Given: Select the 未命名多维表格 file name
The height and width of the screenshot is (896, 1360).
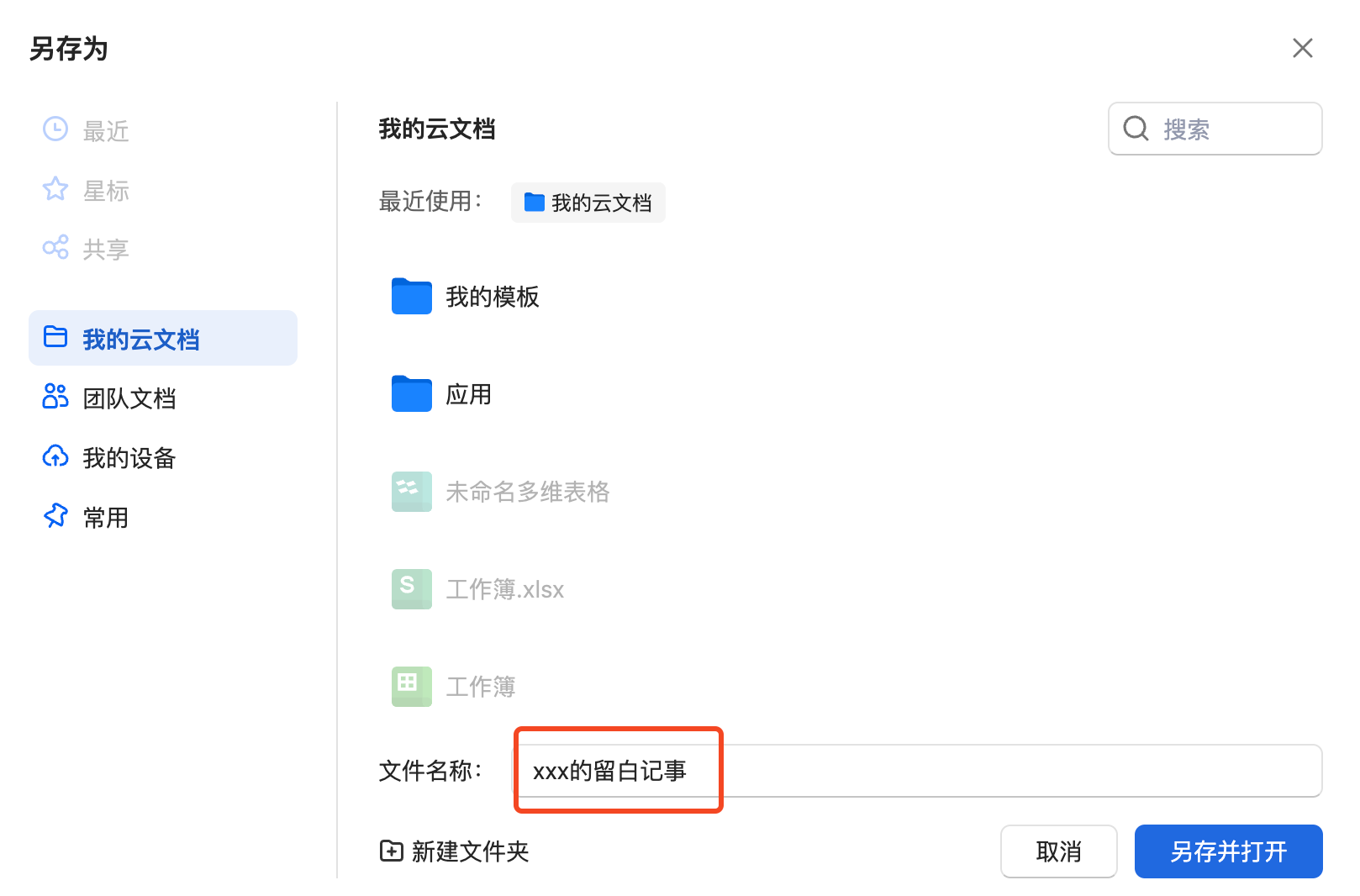Looking at the screenshot, I should pyautogui.click(x=528, y=492).
